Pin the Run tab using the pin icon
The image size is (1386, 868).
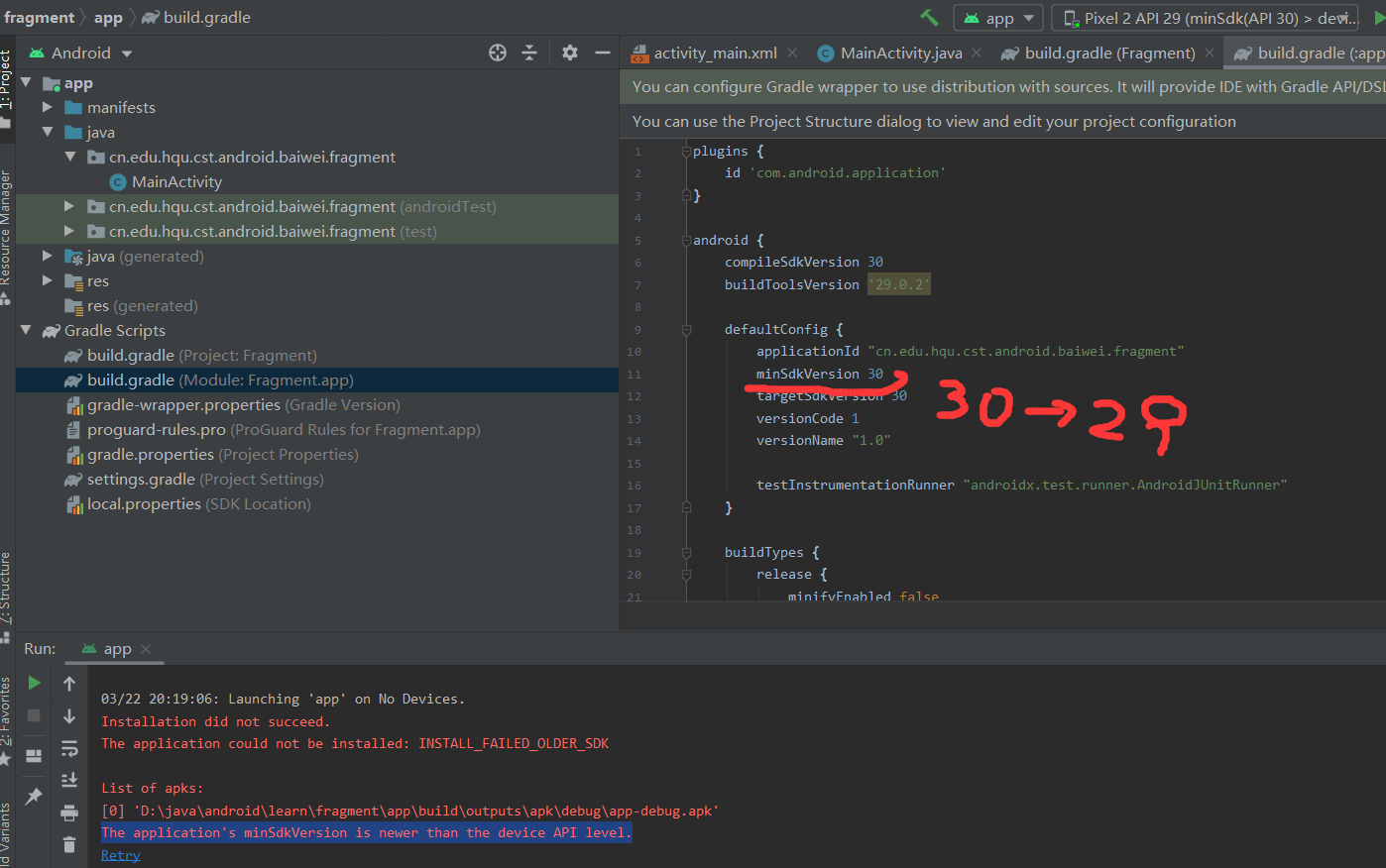point(35,796)
